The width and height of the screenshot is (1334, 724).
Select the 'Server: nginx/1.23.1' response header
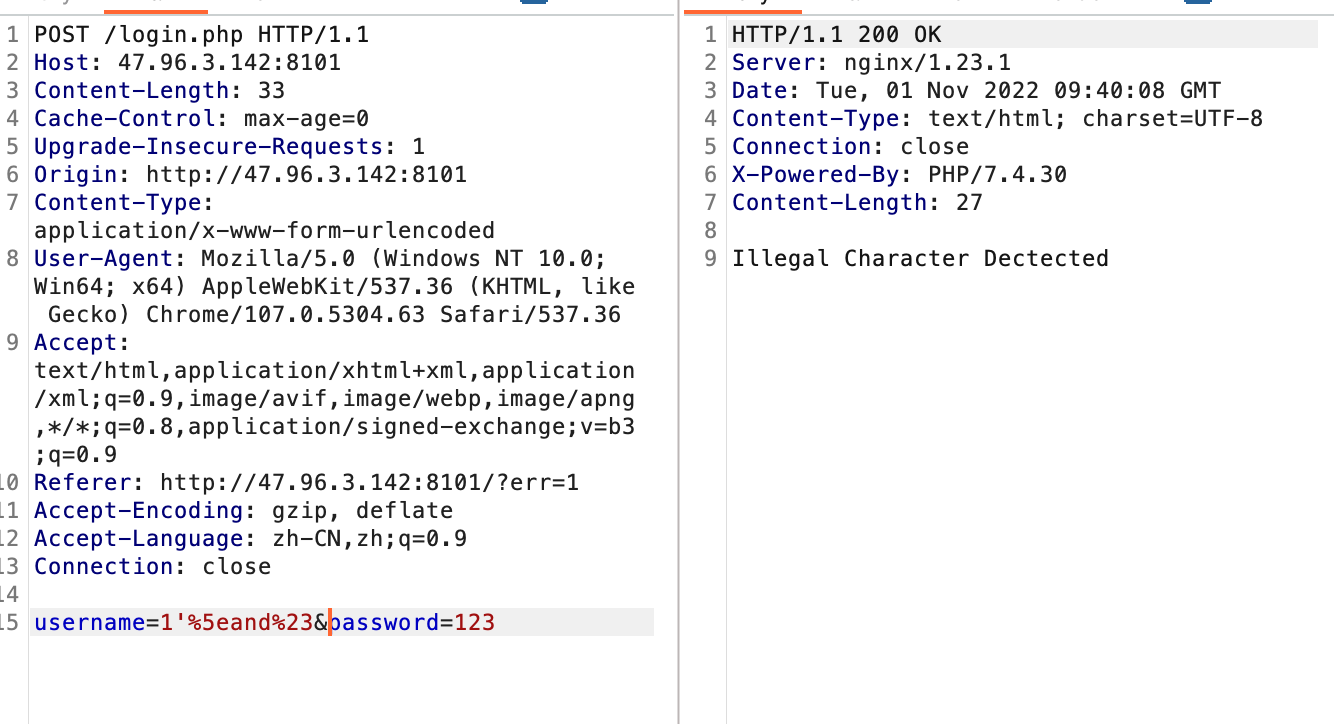pos(872,63)
